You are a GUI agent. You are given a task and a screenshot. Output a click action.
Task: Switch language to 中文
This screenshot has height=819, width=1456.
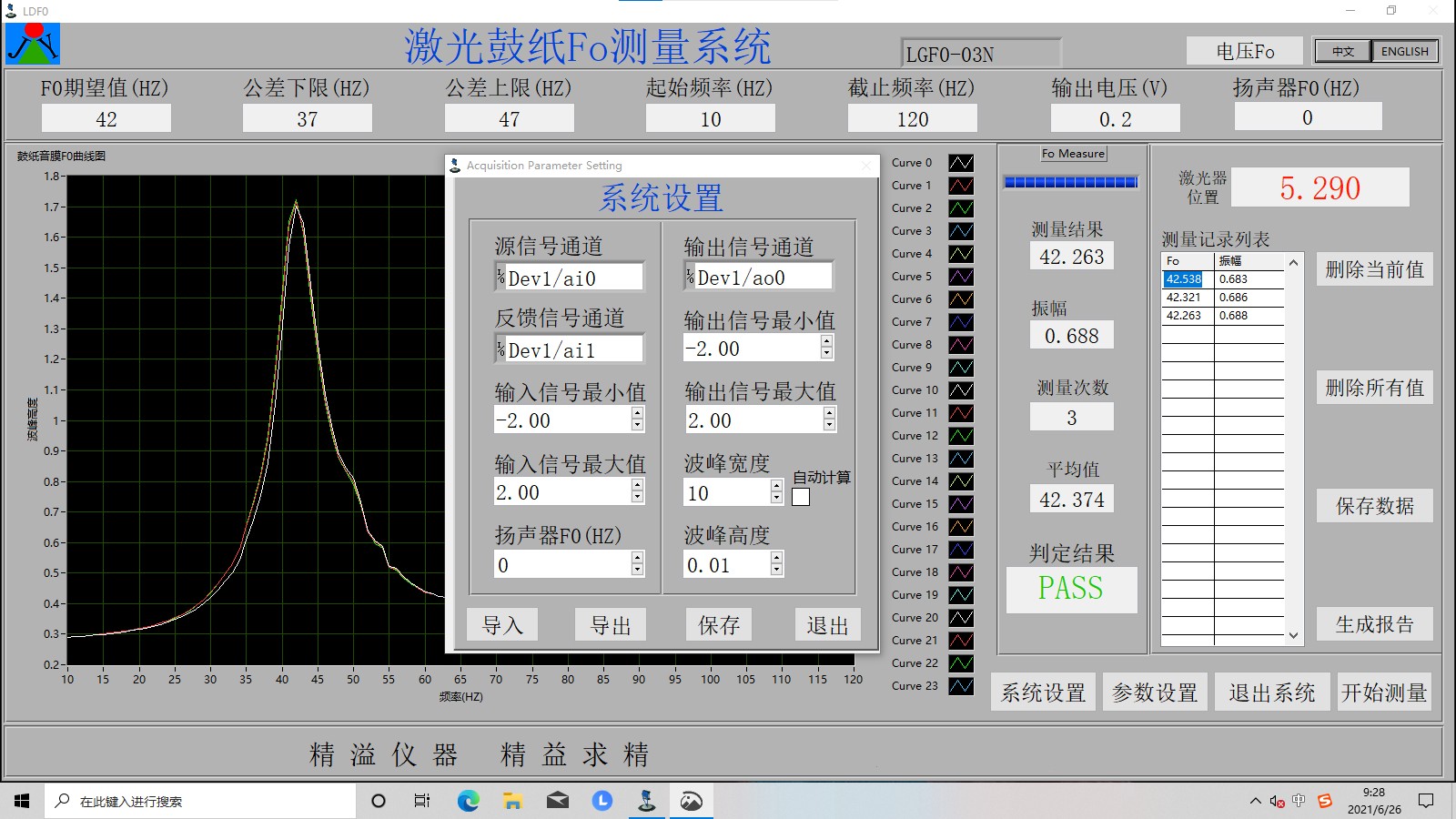pos(1343,52)
